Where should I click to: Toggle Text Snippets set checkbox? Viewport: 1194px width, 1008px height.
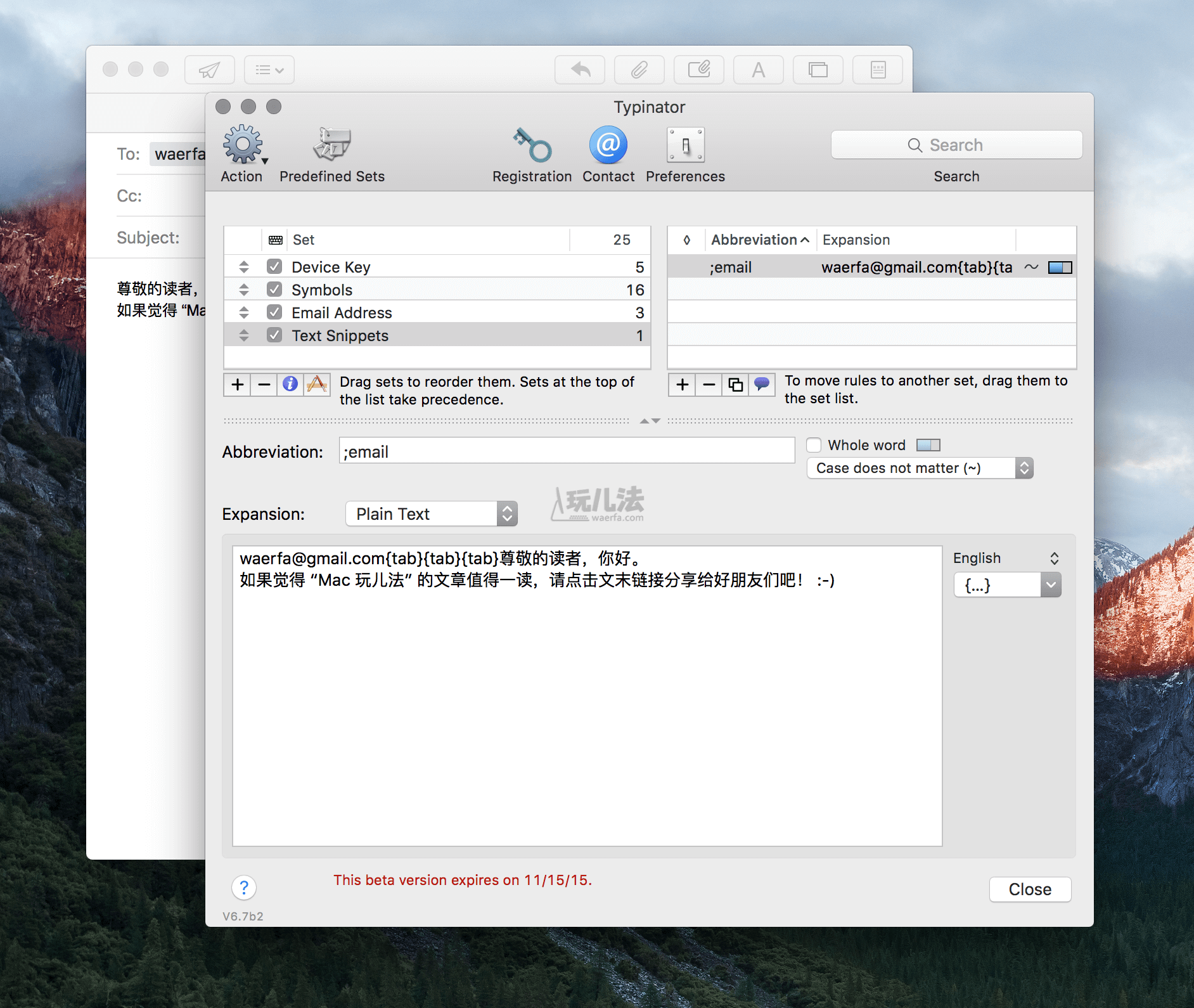[x=274, y=335]
